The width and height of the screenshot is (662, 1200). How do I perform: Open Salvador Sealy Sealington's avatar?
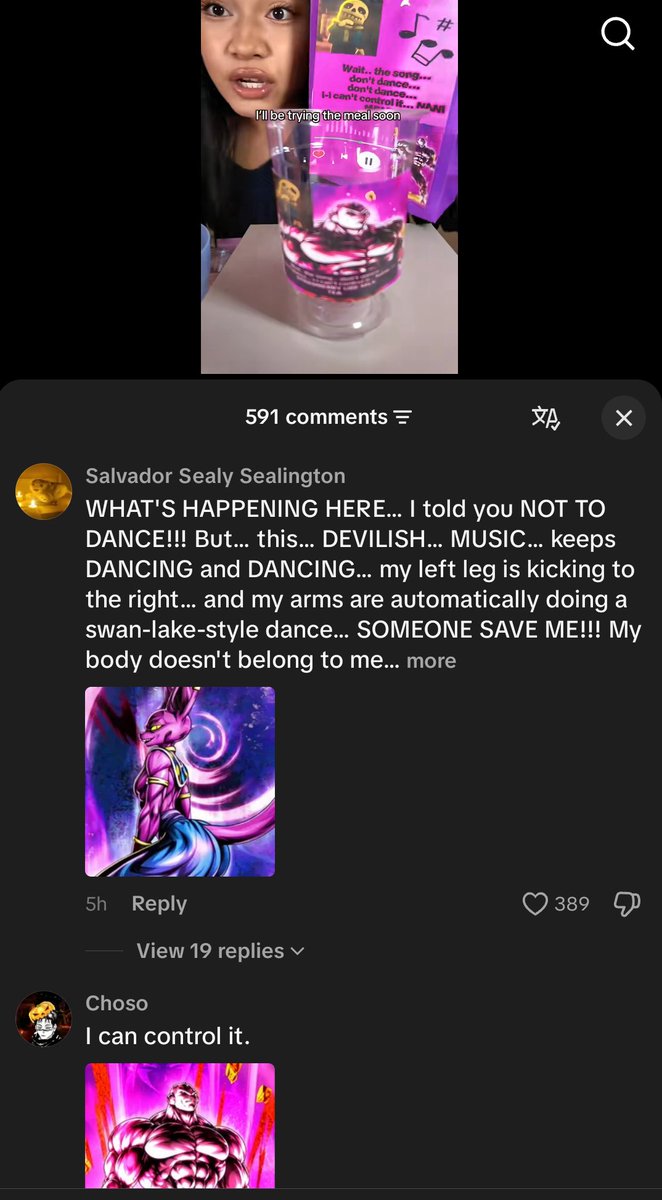44,491
